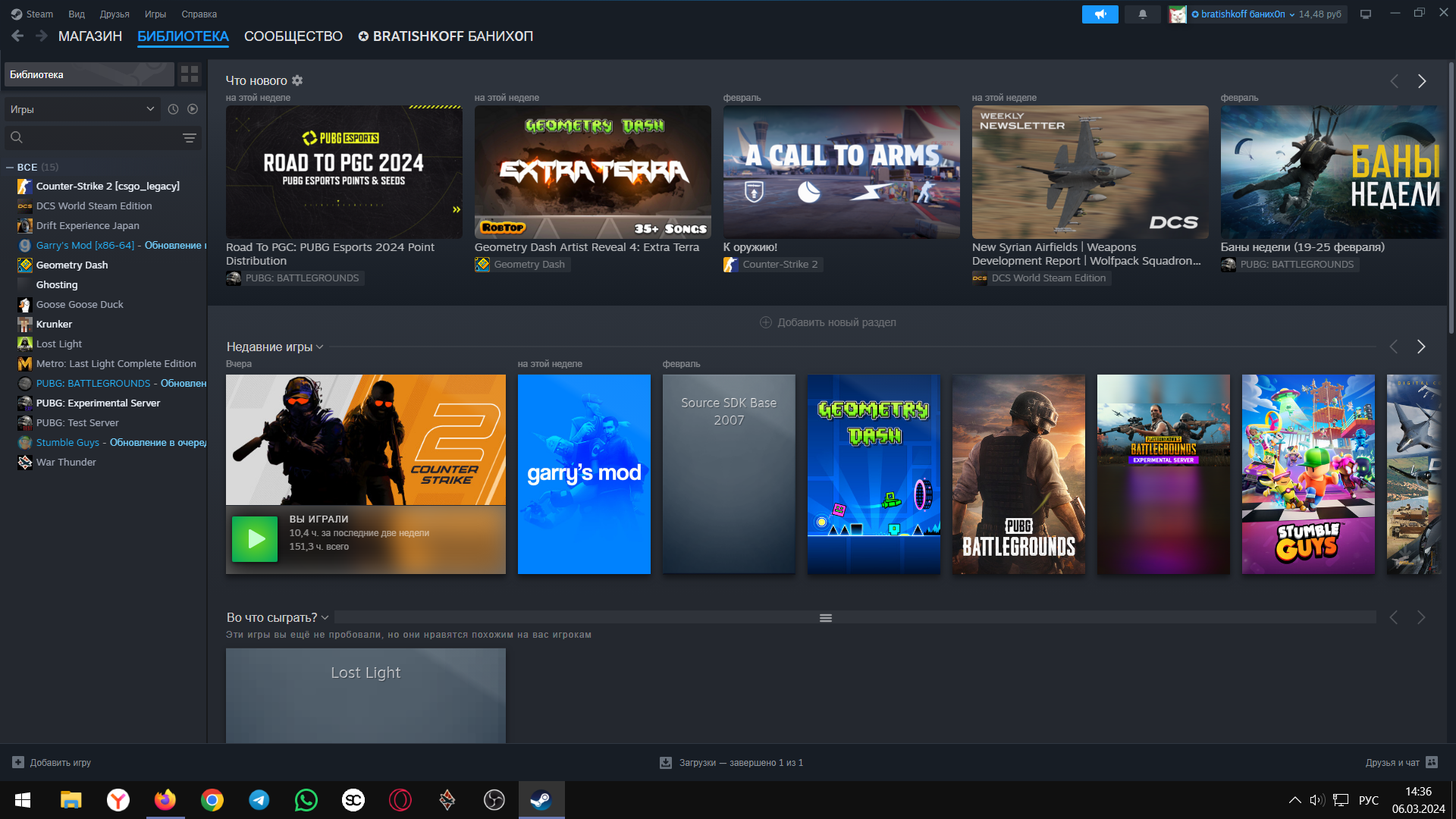Open Counter-Strike 2 tag under К оружию
The image size is (1456, 819).
tap(773, 265)
